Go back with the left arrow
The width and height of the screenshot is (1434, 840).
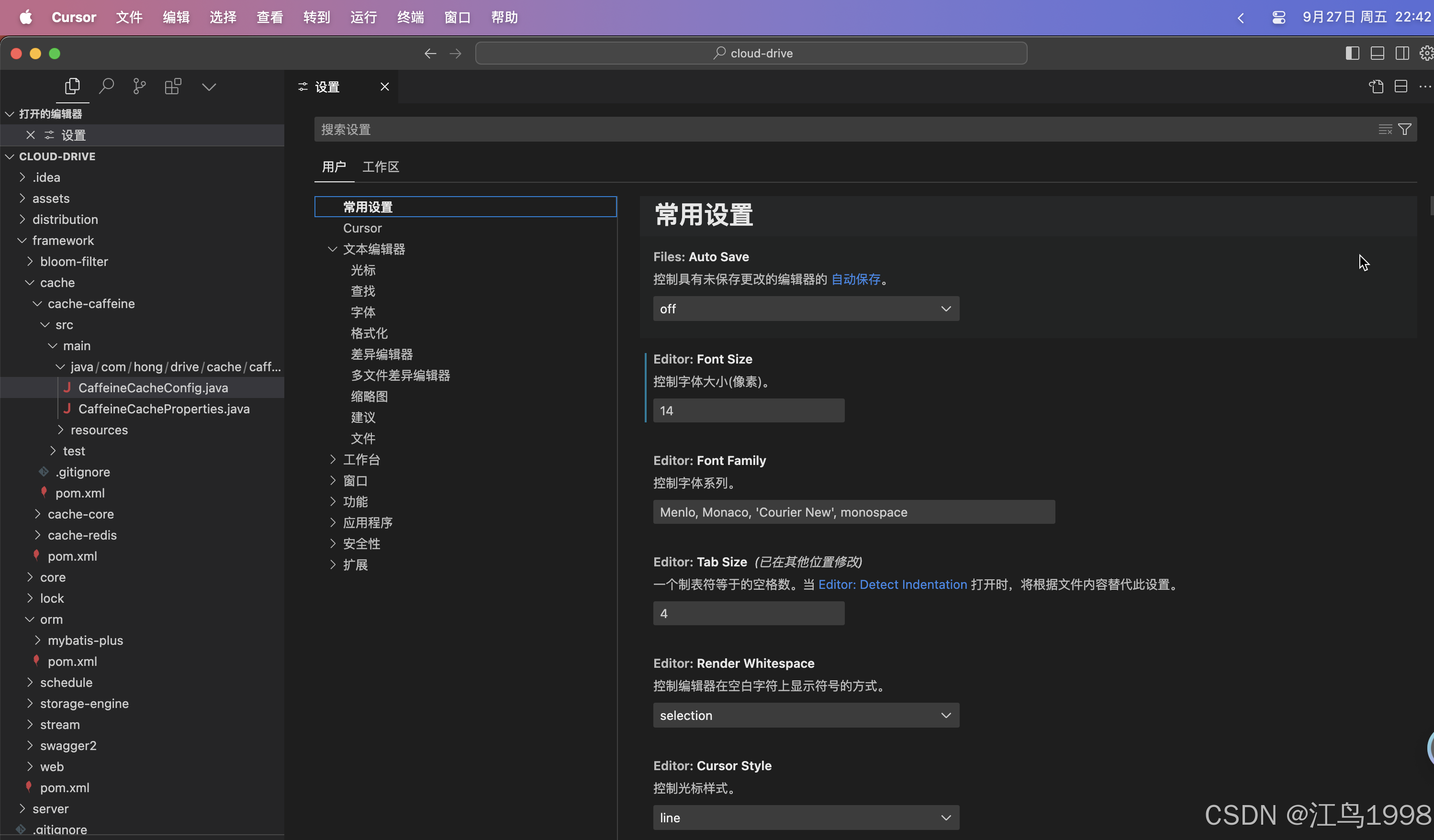(430, 54)
